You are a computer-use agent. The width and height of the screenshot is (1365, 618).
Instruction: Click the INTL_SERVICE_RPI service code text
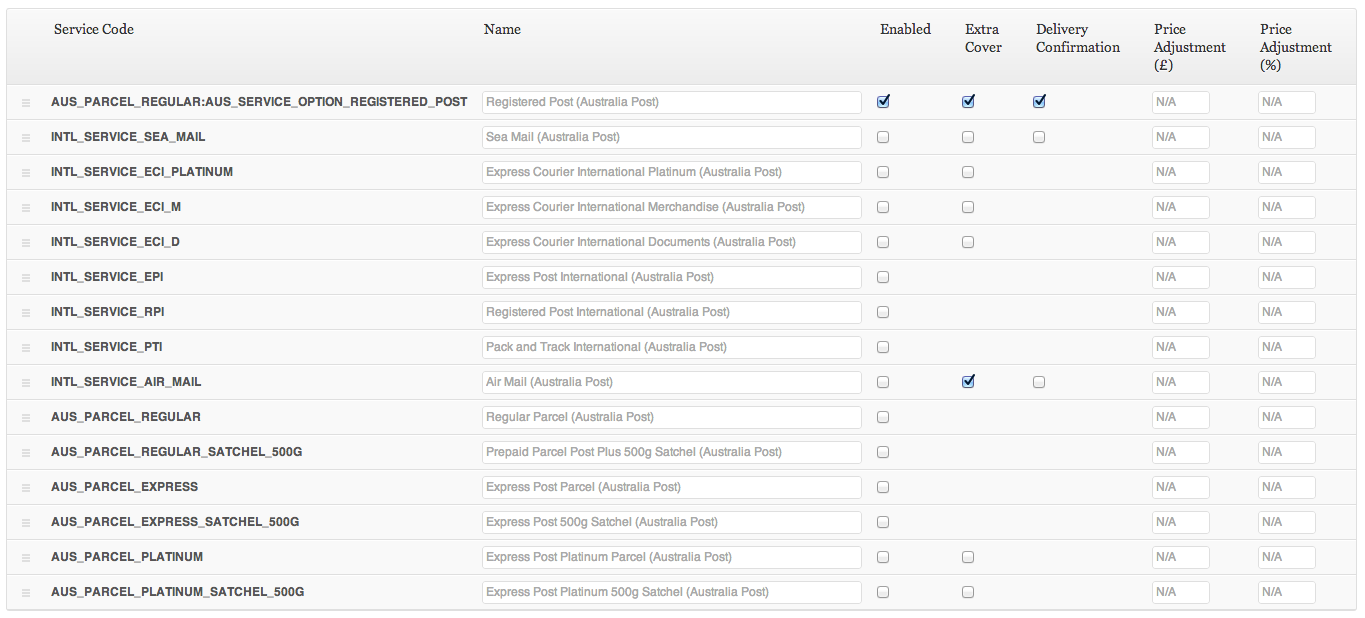click(x=108, y=312)
